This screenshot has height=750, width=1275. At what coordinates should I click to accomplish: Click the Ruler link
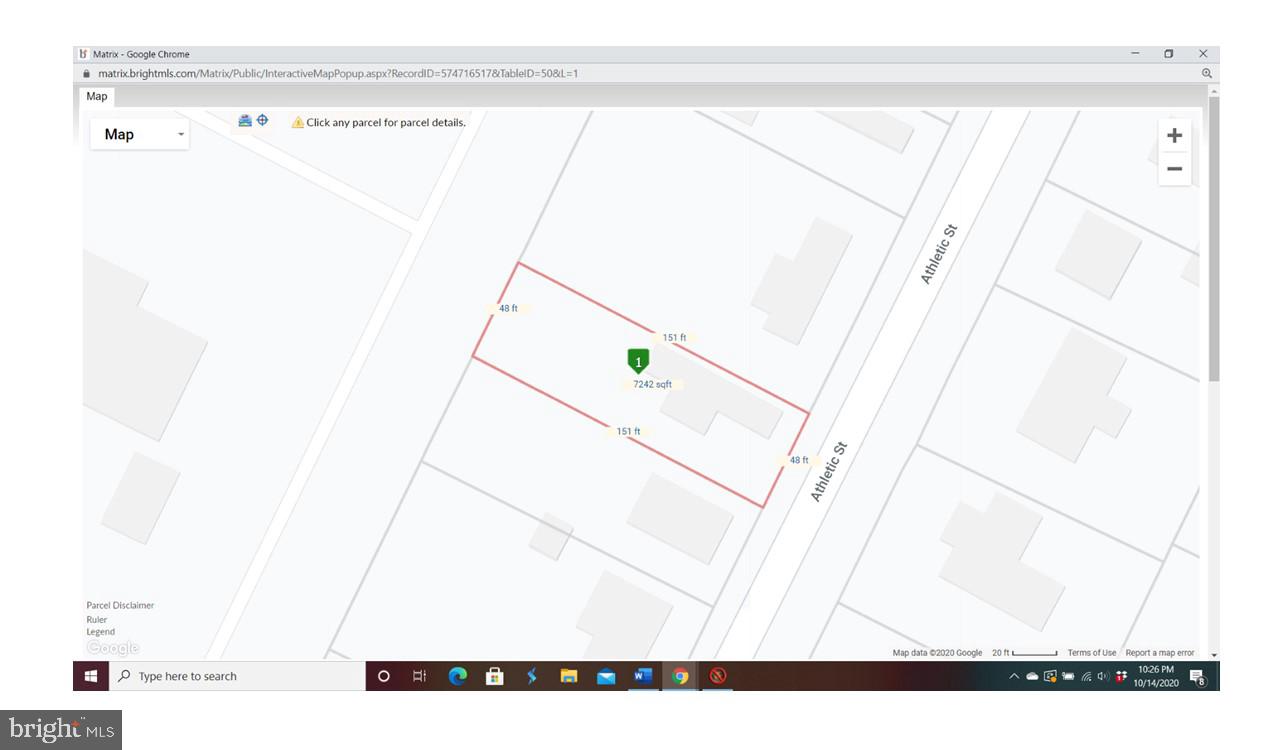click(97, 620)
